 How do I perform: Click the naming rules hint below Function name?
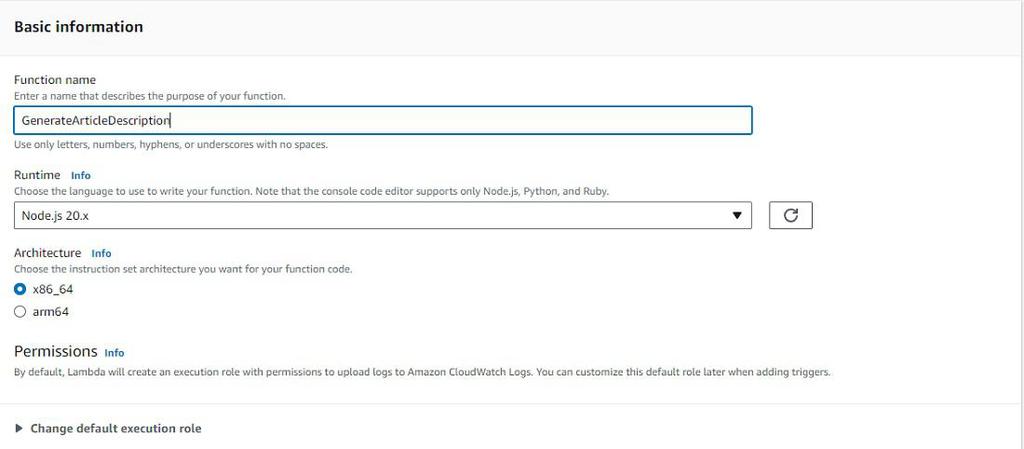[170, 144]
